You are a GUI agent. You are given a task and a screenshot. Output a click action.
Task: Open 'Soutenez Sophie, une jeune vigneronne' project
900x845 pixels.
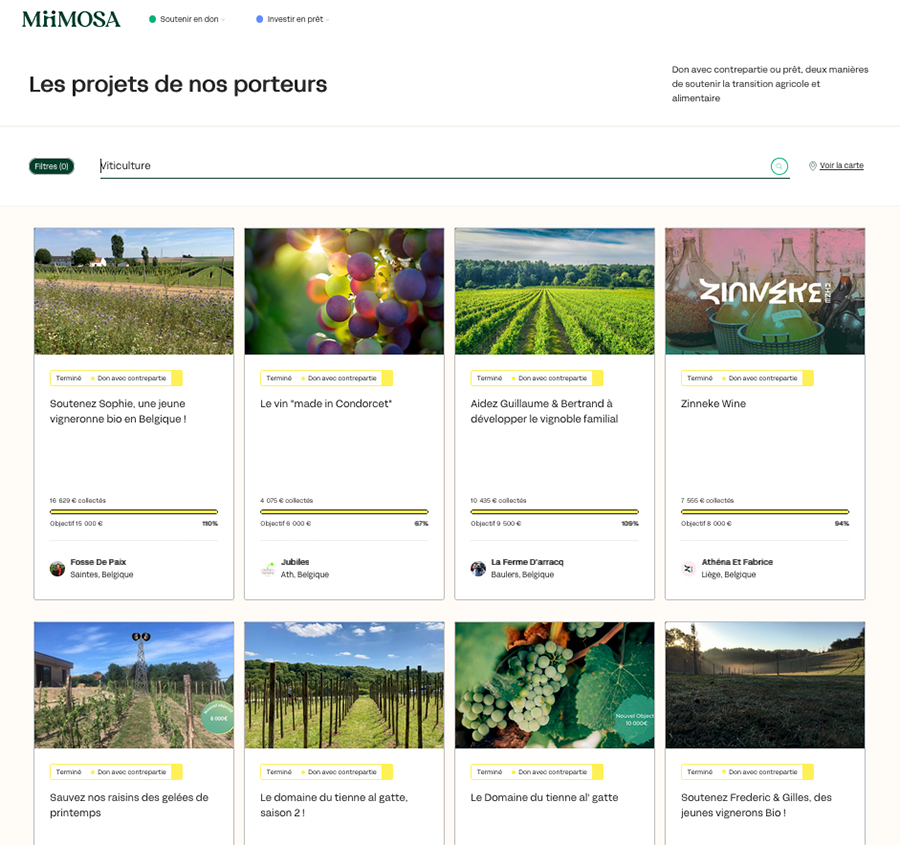pyautogui.click(x=118, y=411)
